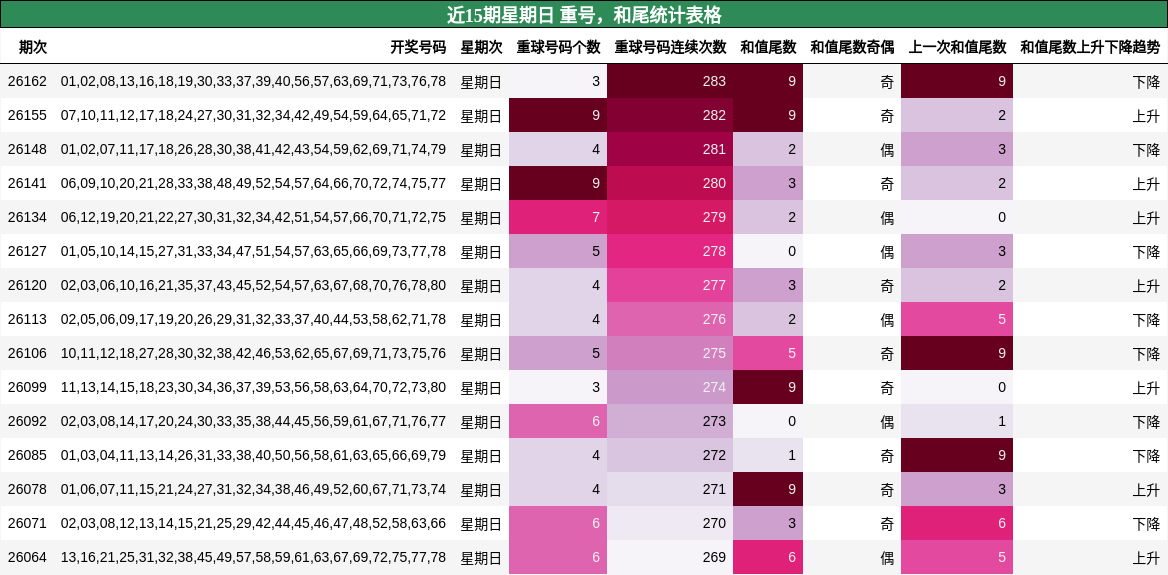Image resolution: width=1168 pixels, height=575 pixels.
Task: Select the 275 streak cell
Action: tap(670, 354)
